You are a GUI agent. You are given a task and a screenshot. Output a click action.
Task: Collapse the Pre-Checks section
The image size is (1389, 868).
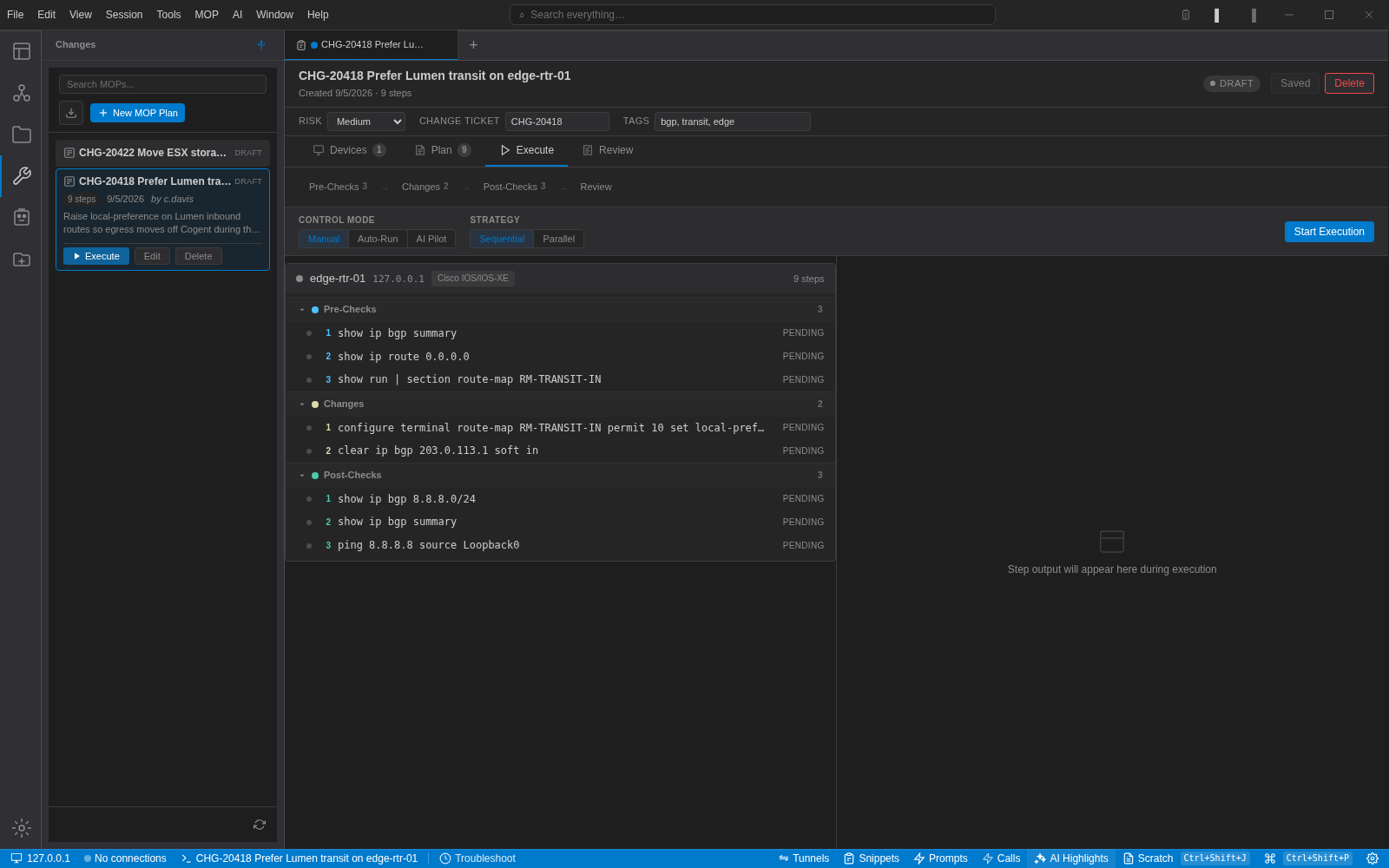coord(302,310)
